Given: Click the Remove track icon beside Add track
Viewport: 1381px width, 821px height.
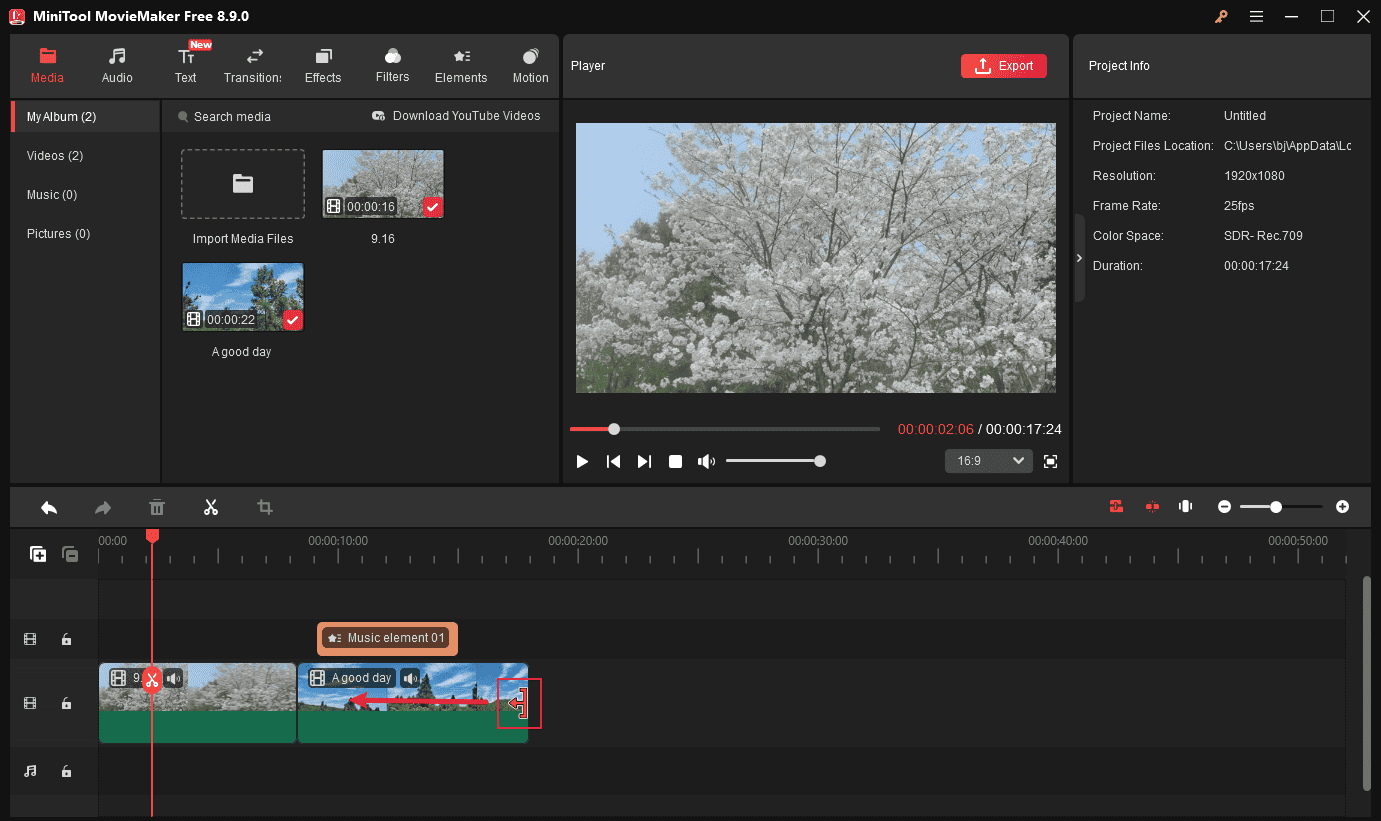Looking at the screenshot, I should [x=70, y=554].
